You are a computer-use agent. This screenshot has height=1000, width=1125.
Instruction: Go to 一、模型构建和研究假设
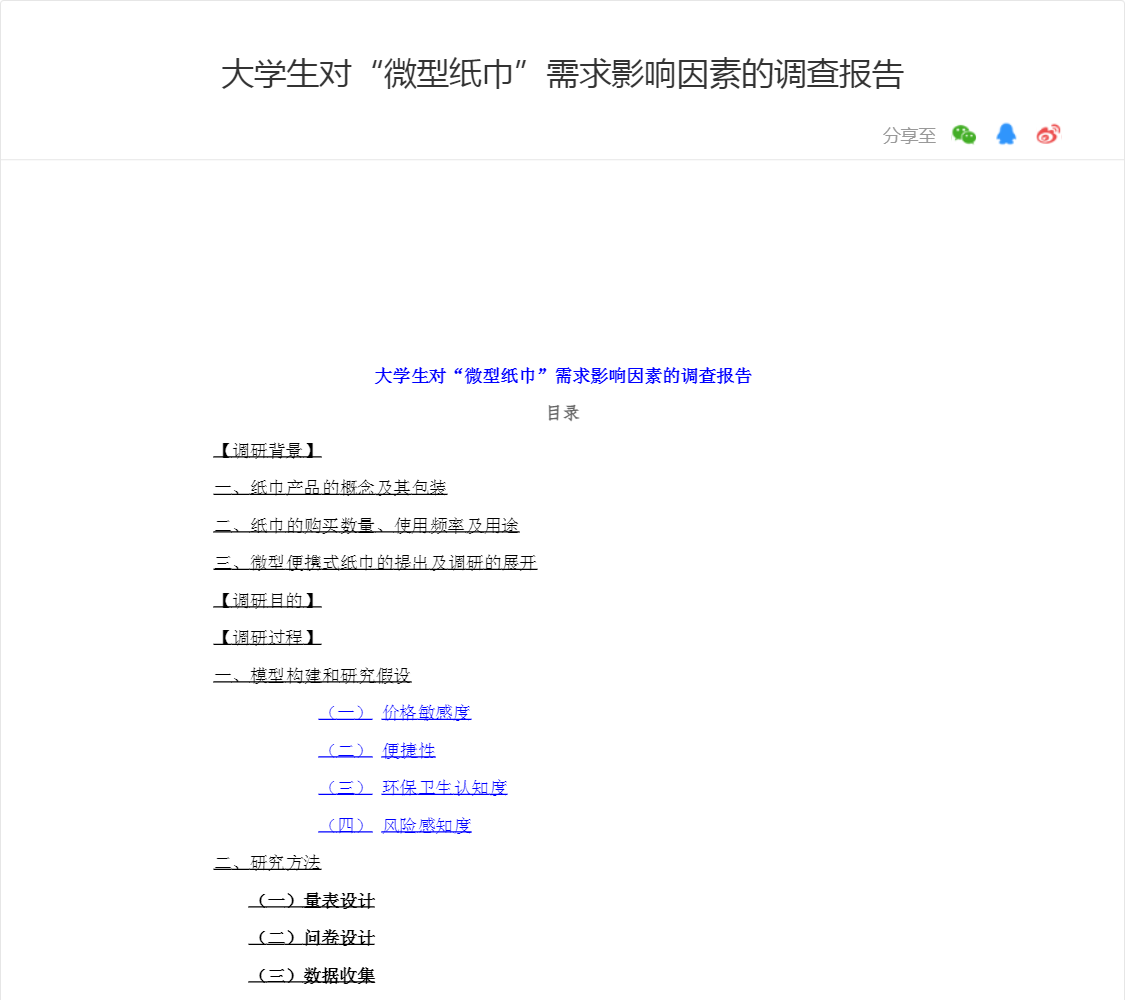click(x=312, y=675)
